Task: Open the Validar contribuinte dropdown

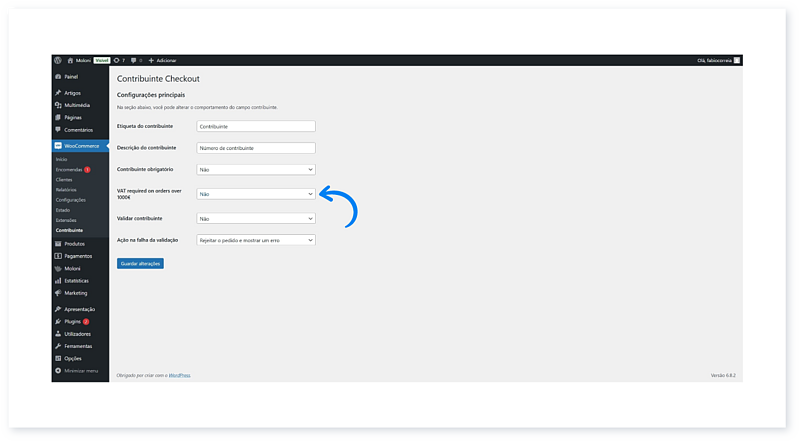Action: pyautogui.click(x=256, y=218)
